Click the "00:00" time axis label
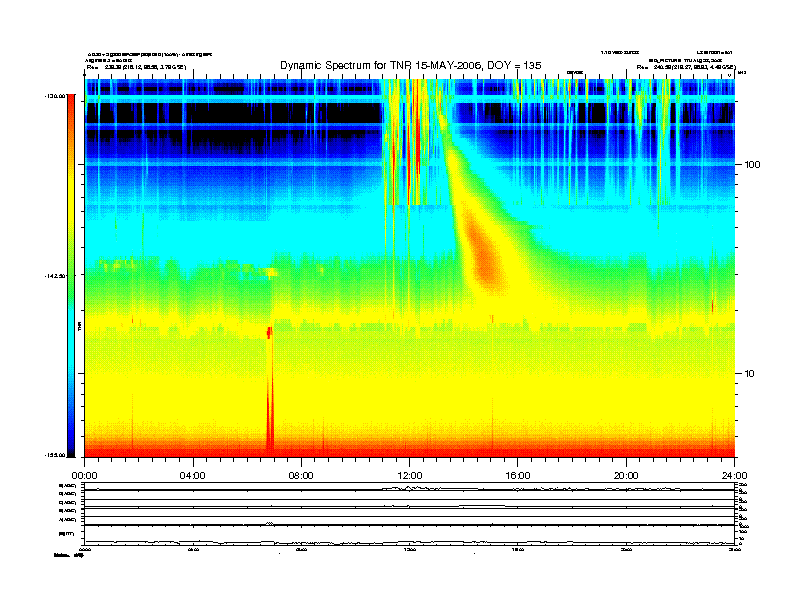This screenshot has width=792, height=612. click(x=84, y=476)
